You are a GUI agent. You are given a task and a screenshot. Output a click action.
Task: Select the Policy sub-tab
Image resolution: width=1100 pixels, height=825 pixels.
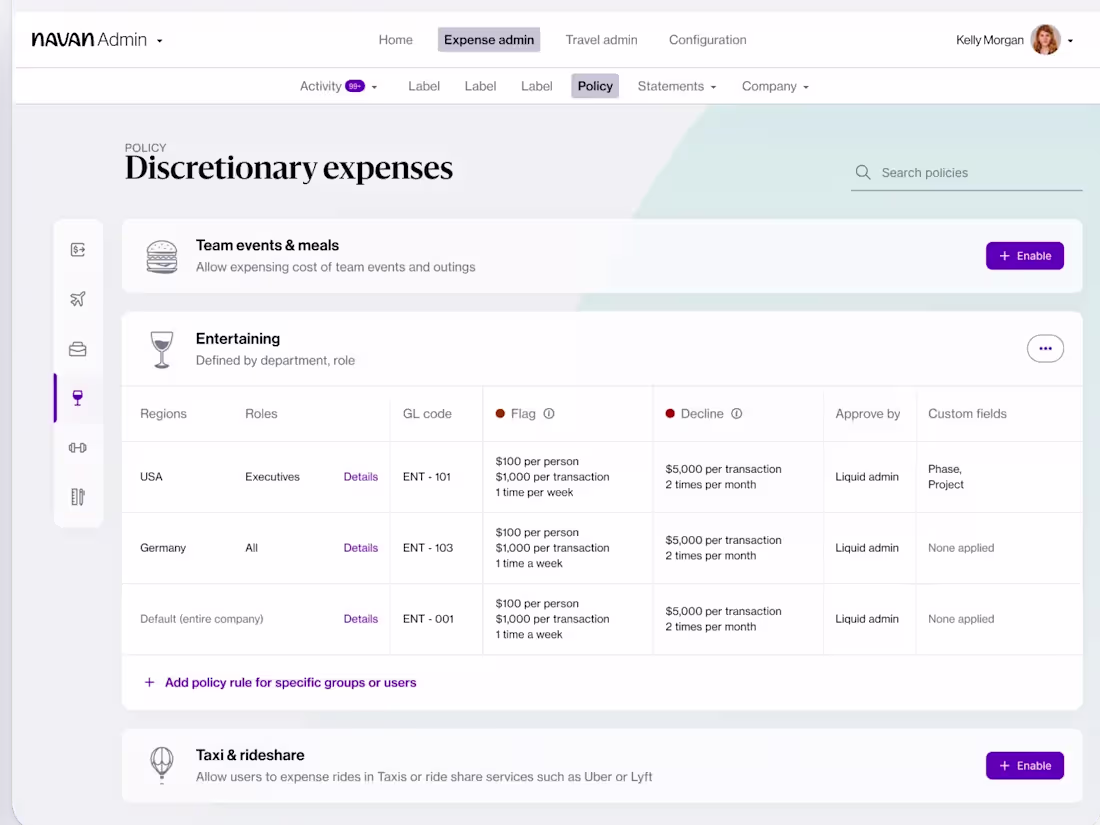(595, 86)
